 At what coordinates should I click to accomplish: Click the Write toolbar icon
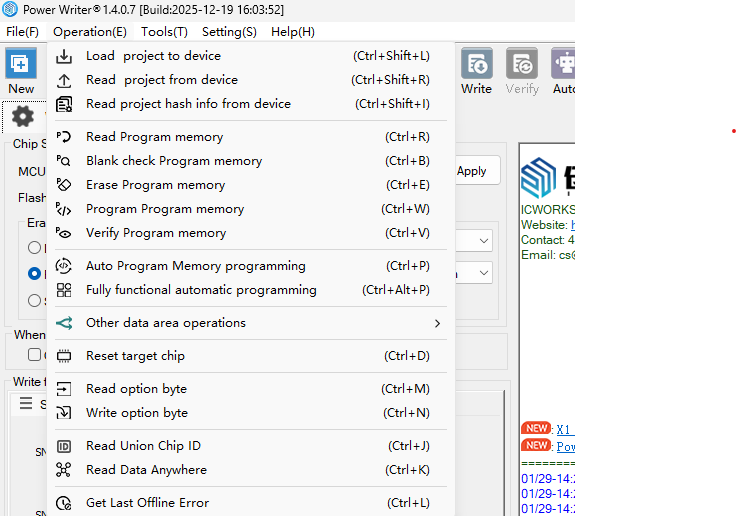coord(476,66)
